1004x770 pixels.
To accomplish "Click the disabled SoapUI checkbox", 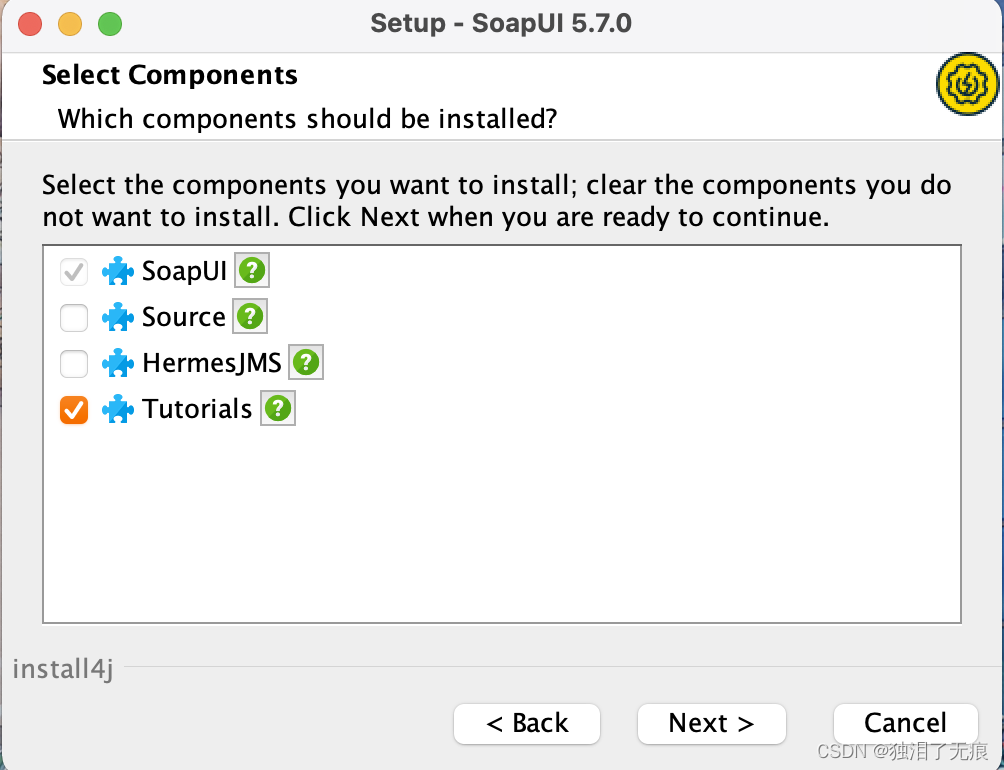I will [x=74, y=272].
